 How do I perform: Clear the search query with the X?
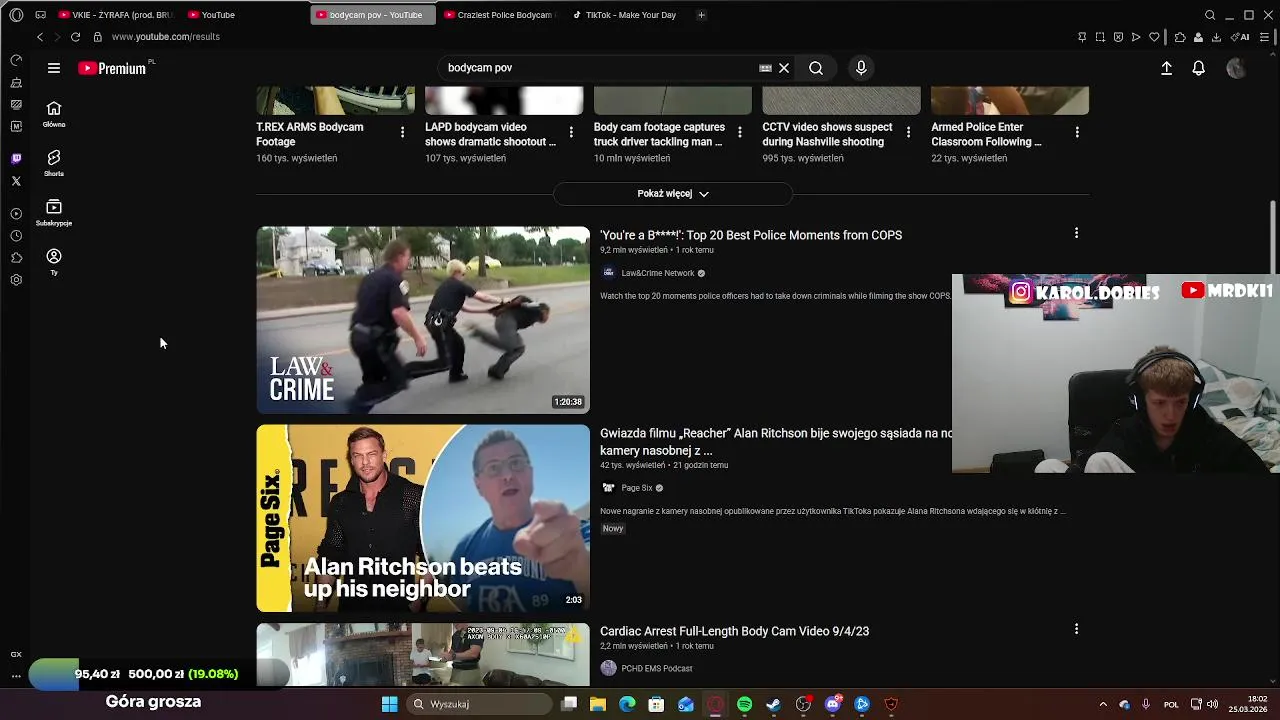coord(784,68)
